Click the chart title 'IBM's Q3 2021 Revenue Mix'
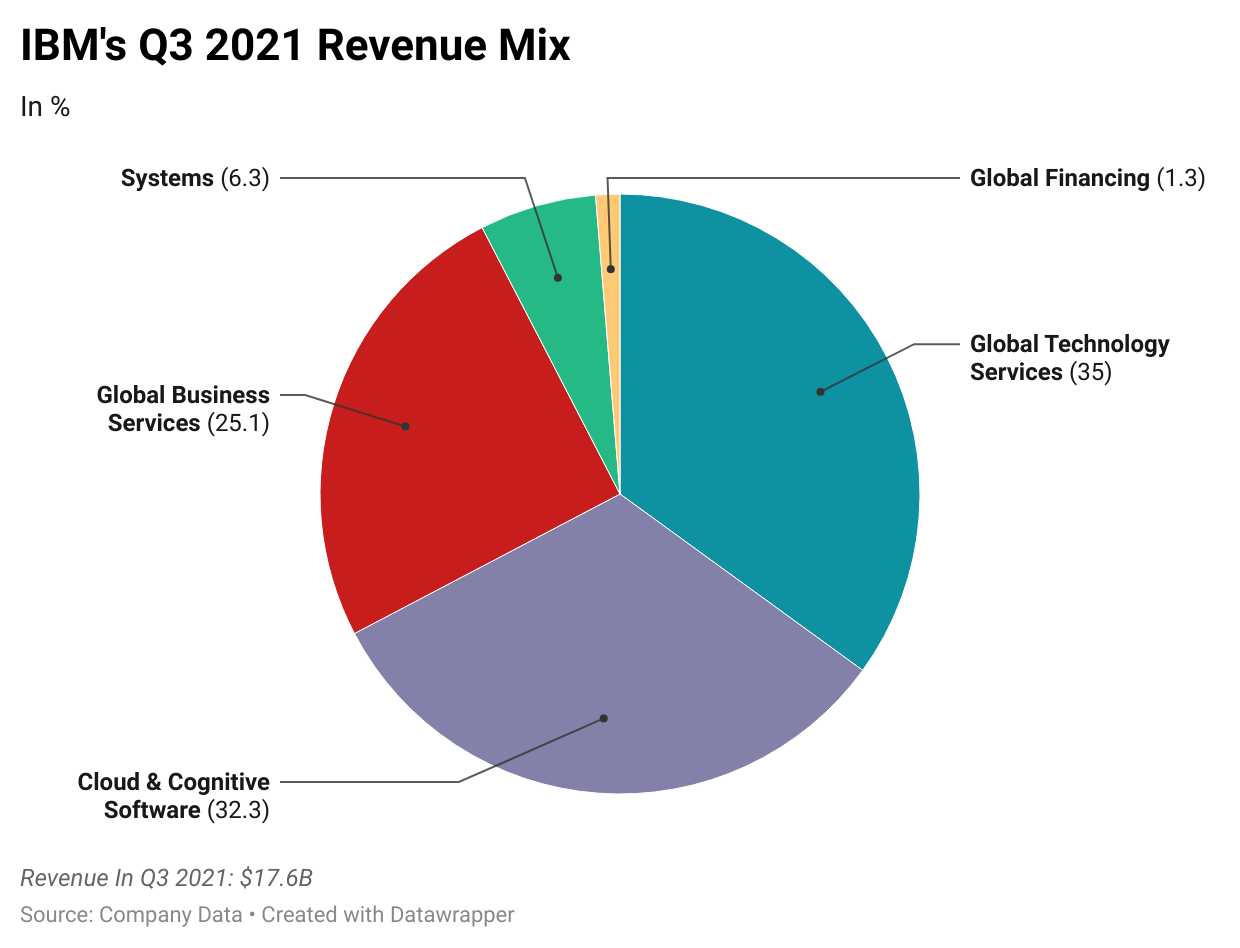 click(295, 46)
